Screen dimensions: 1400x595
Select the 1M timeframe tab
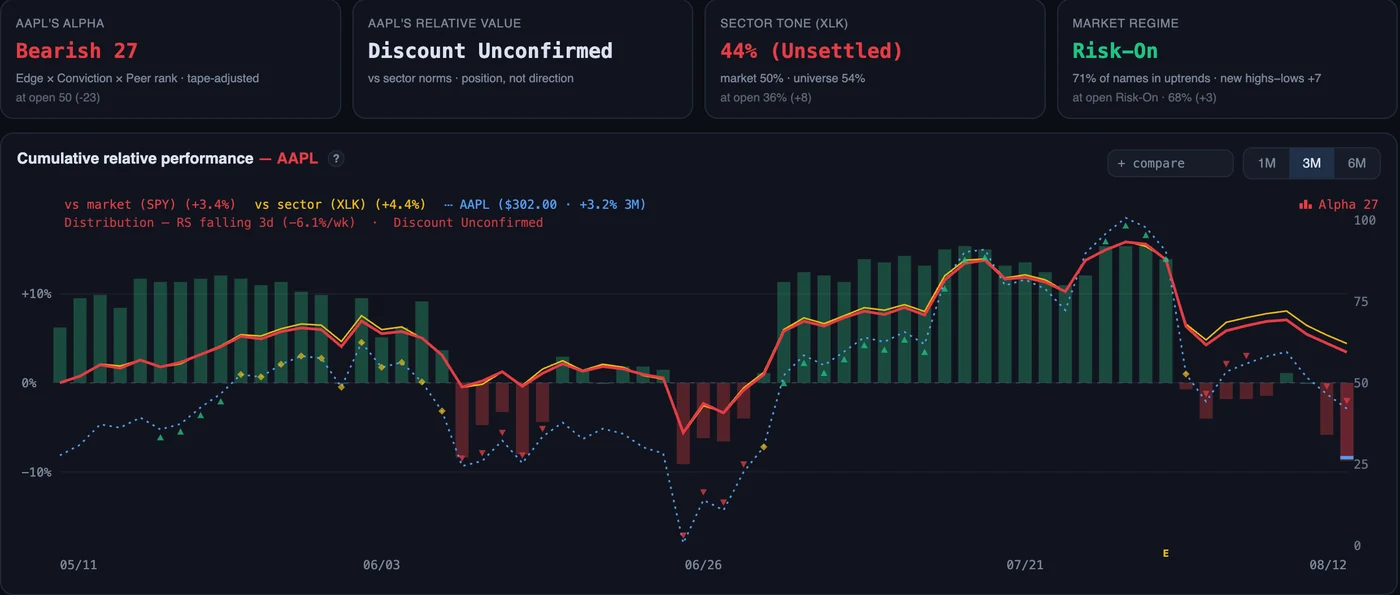point(1266,163)
